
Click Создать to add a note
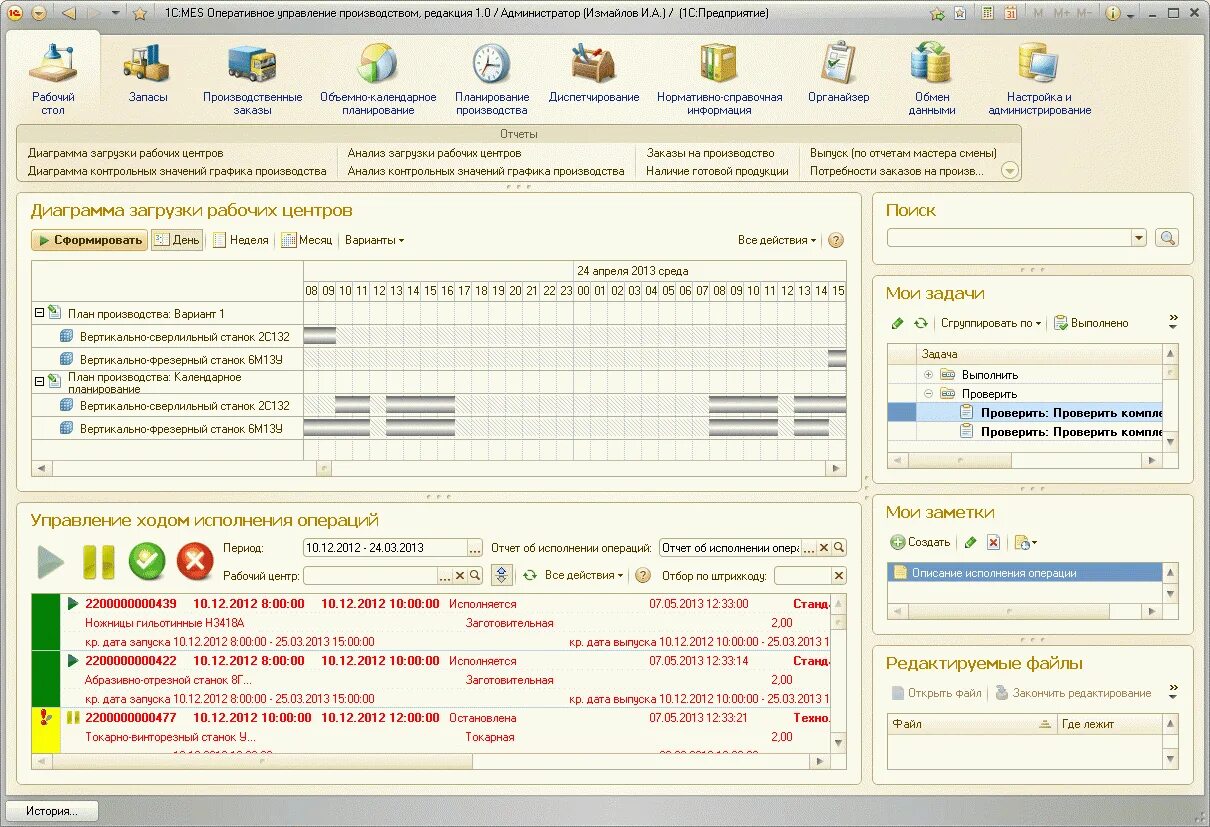click(x=920, y=542)
